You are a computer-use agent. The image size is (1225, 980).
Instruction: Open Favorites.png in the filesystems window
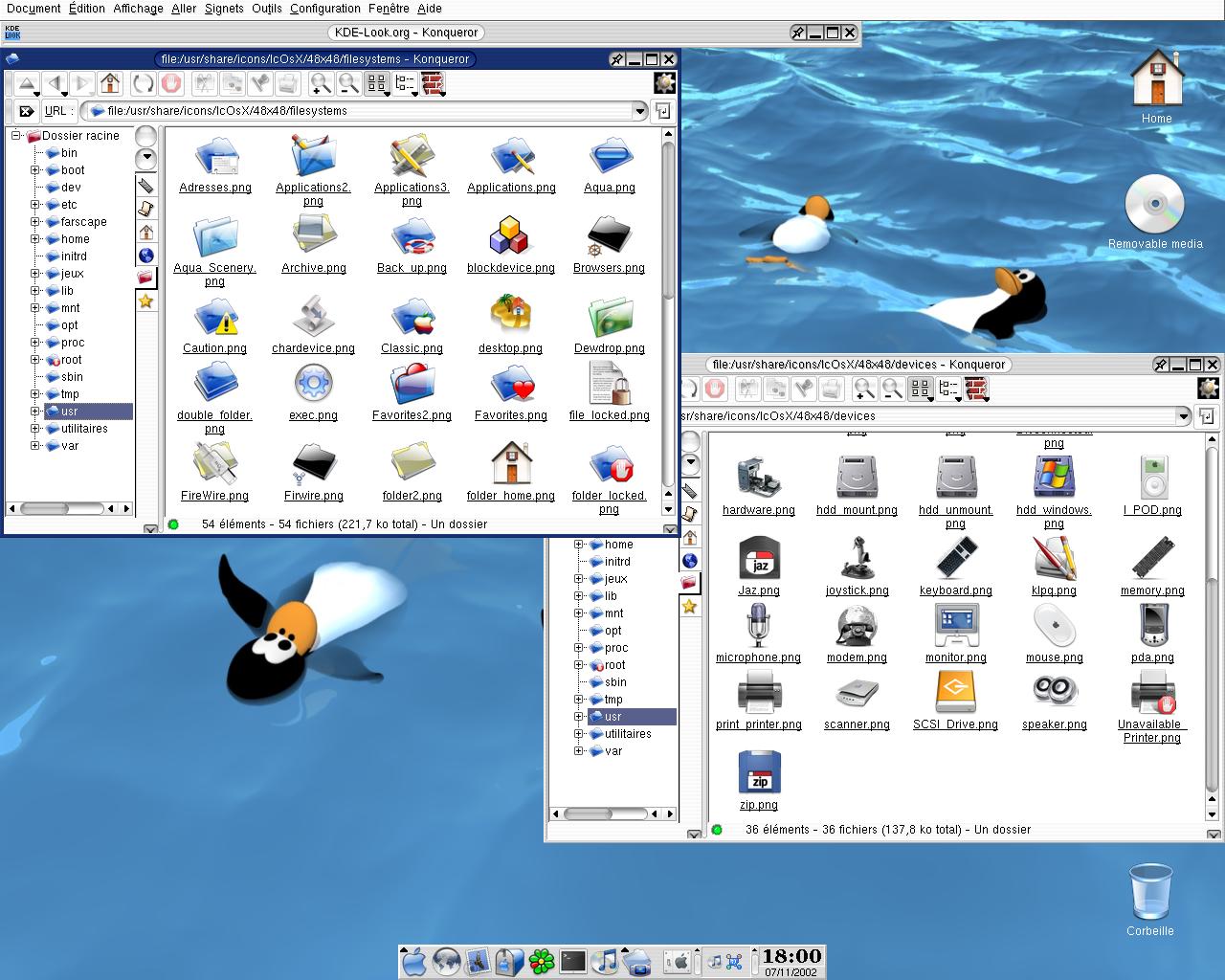tap(511, 393)
